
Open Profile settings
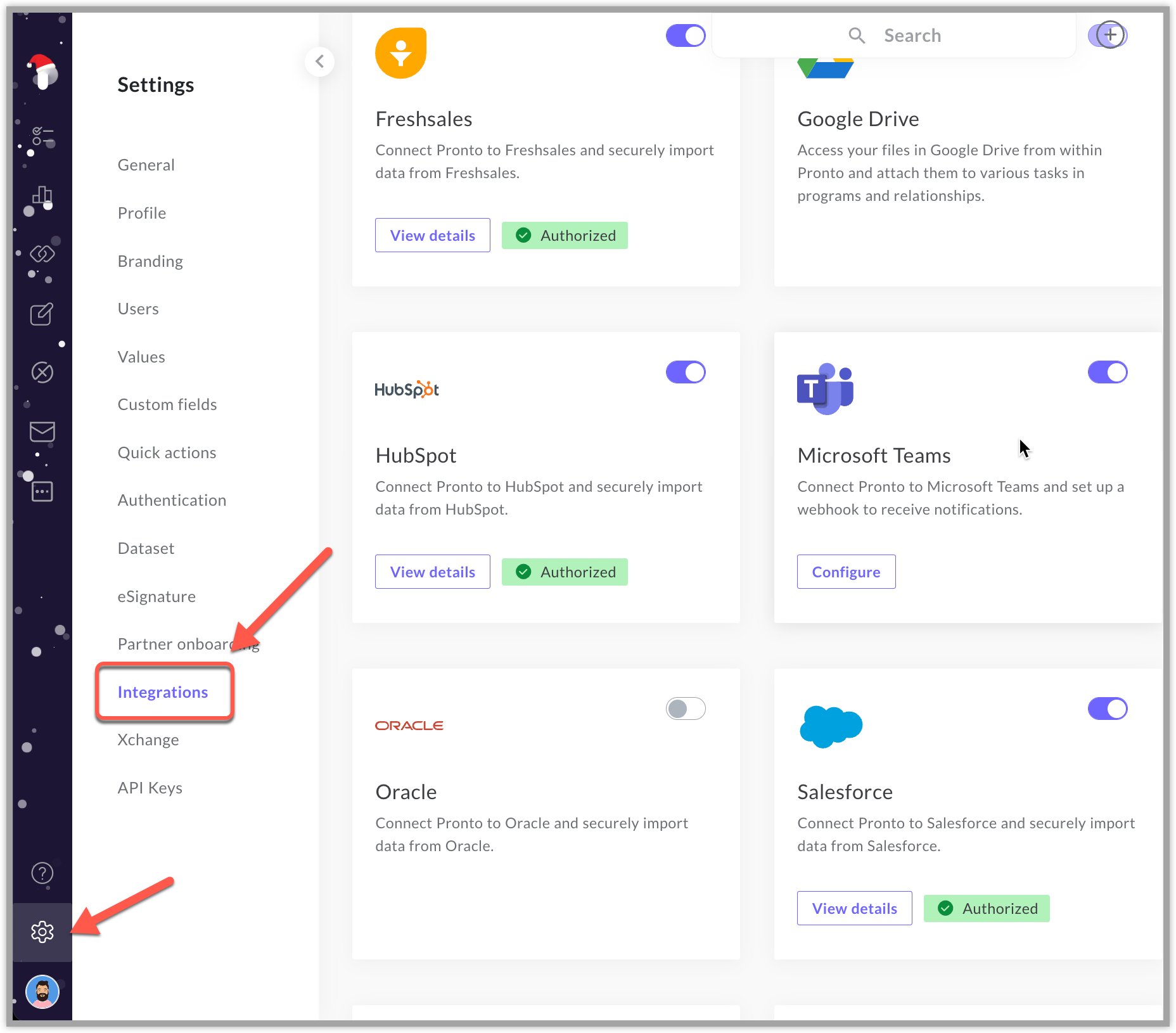pyautogui.click(x=142, y=213)
